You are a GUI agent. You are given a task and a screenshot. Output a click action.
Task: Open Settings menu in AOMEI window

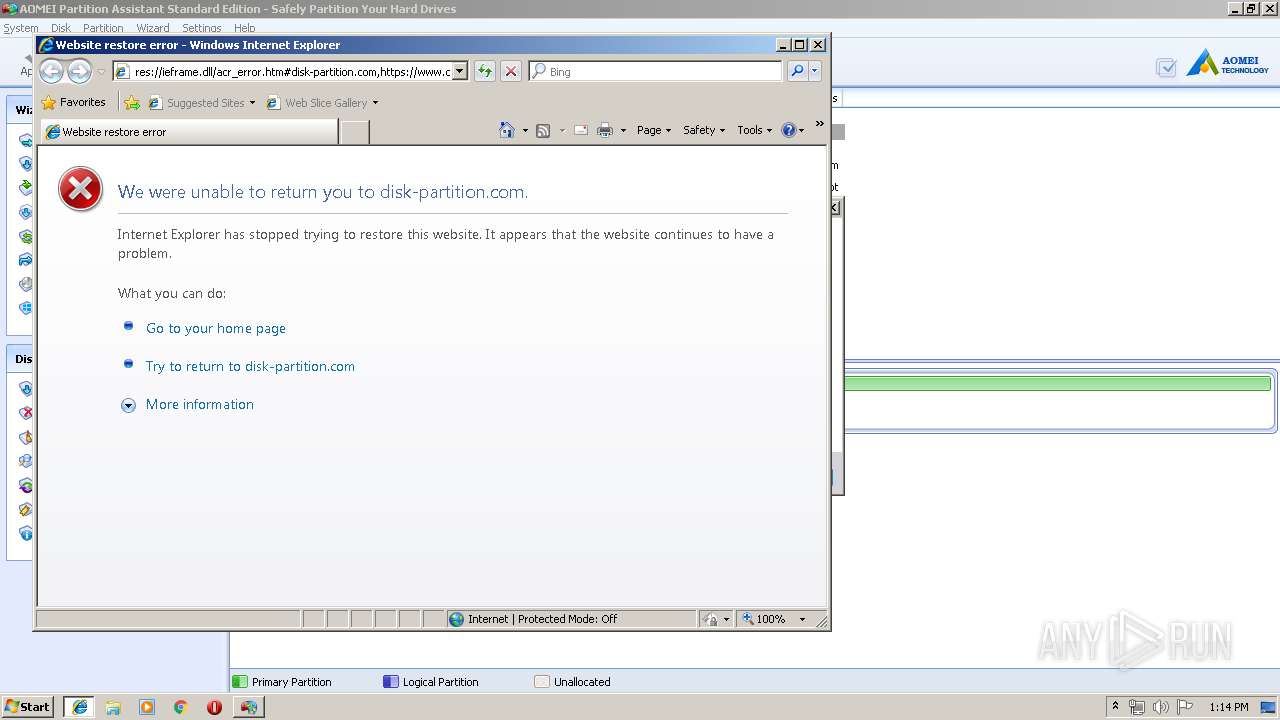point(201,28)
